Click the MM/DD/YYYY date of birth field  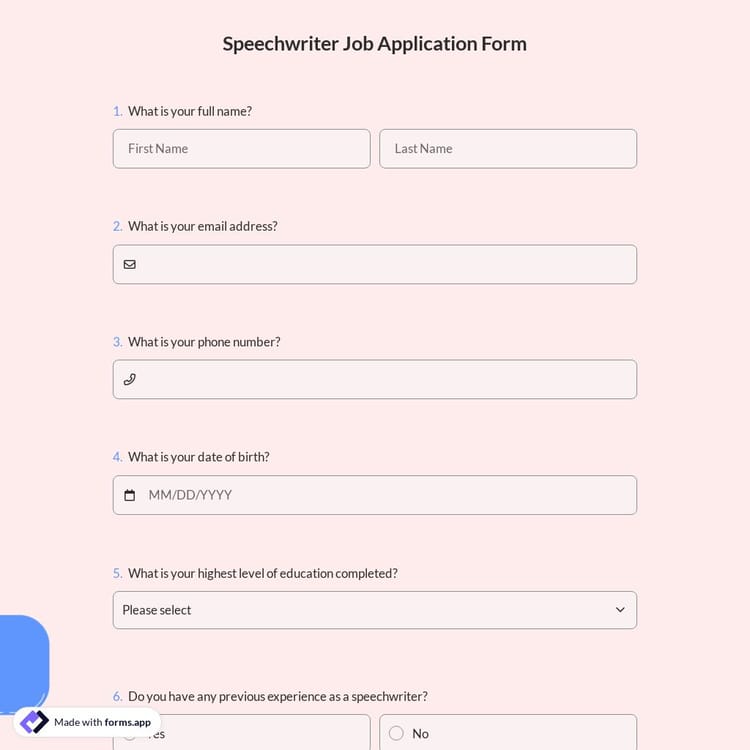(385, 495)
